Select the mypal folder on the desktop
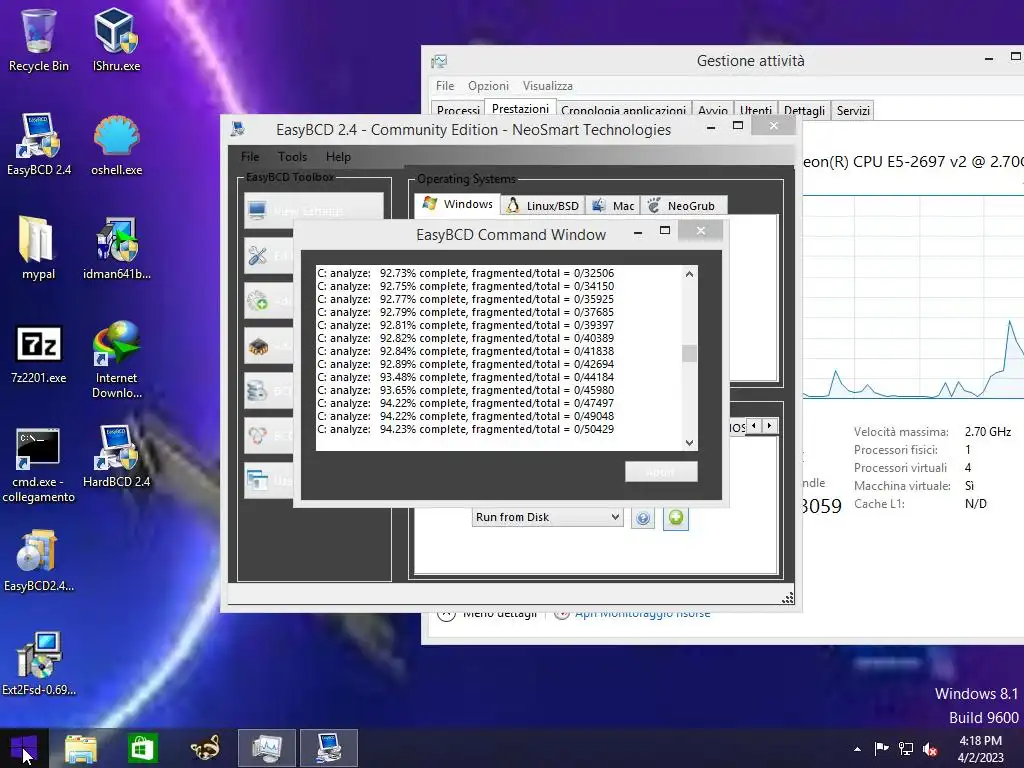This screenshot has height=768, width=1024. pyautogui.click(x=39, y=248)
